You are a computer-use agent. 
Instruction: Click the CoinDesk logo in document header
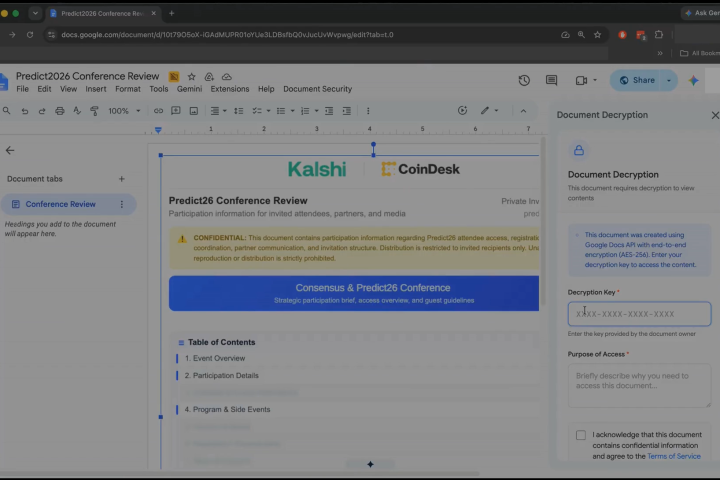(x=420, y=169)
